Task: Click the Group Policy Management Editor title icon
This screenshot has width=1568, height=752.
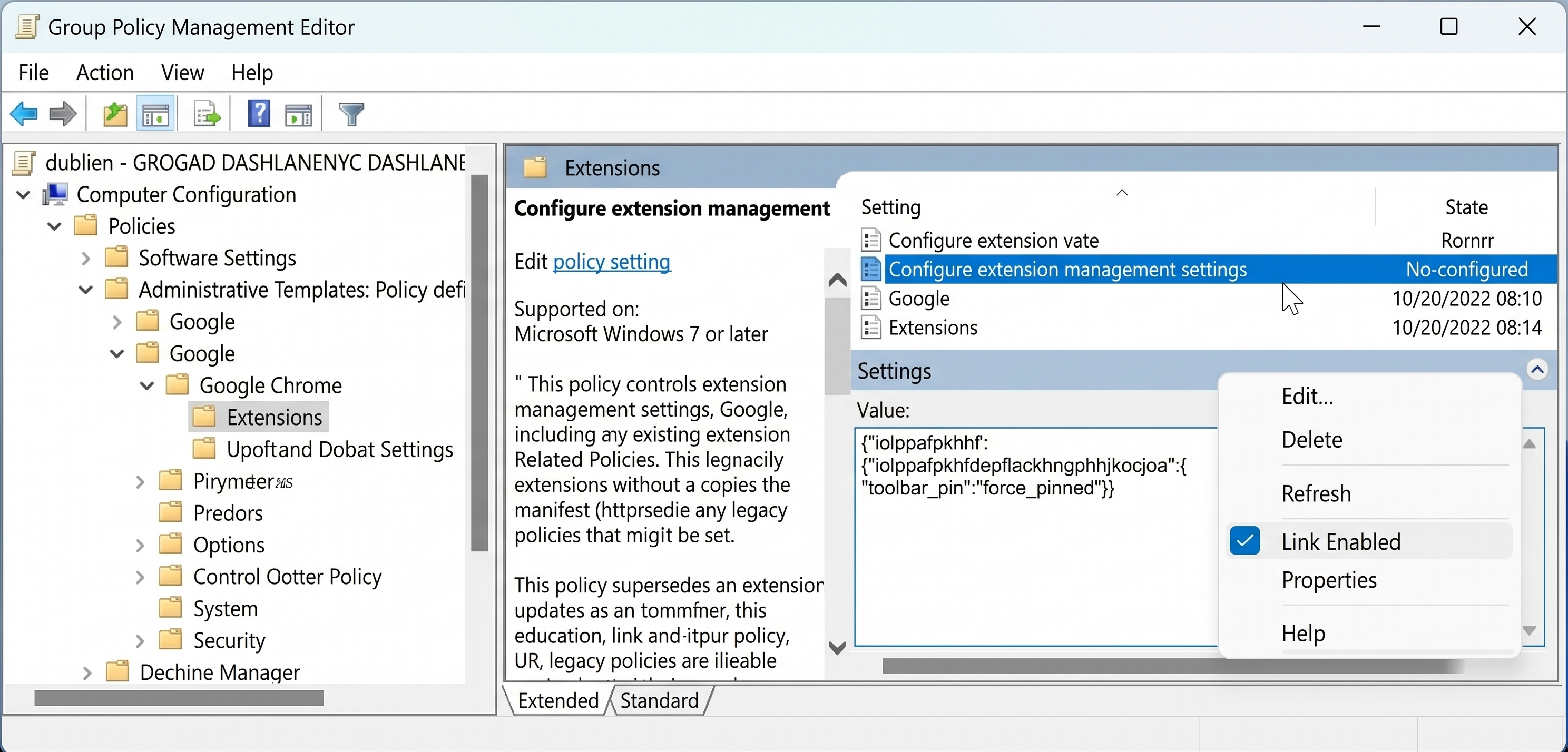Action: pos(27,27)
